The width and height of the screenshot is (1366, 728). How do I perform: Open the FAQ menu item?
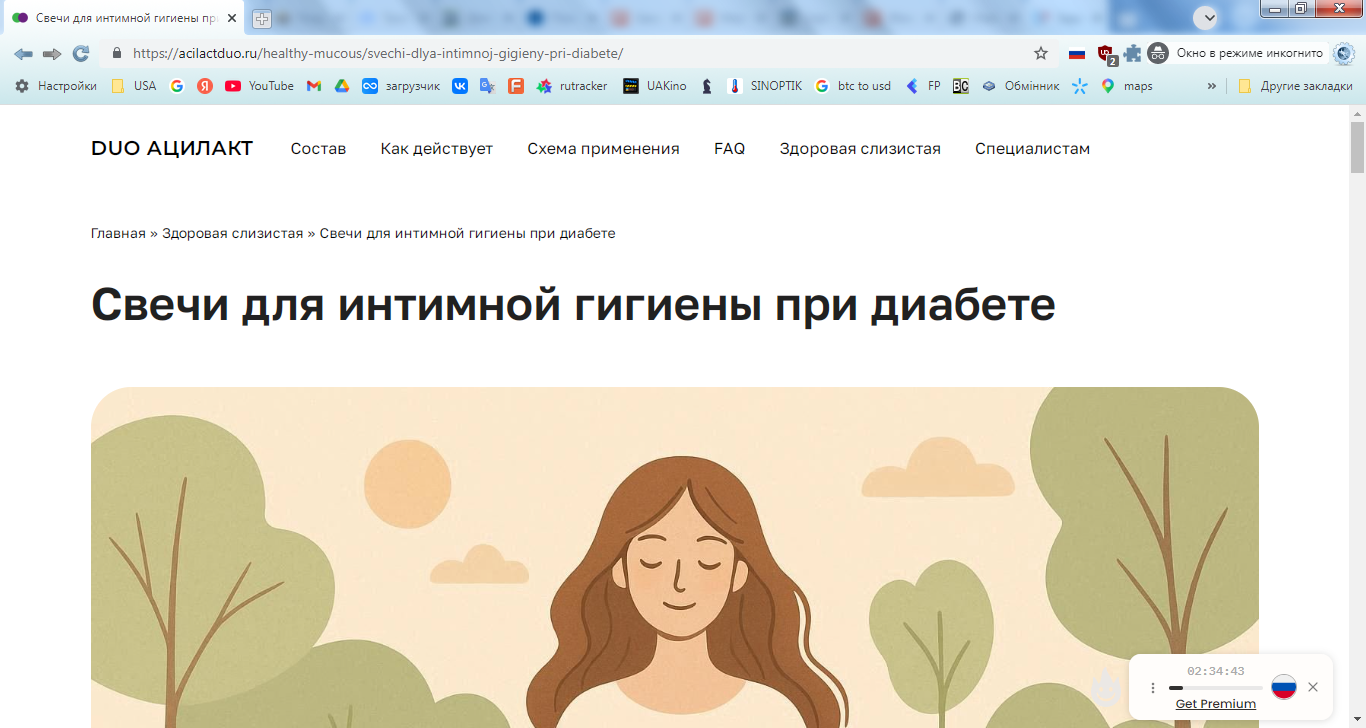coord(730,149)
